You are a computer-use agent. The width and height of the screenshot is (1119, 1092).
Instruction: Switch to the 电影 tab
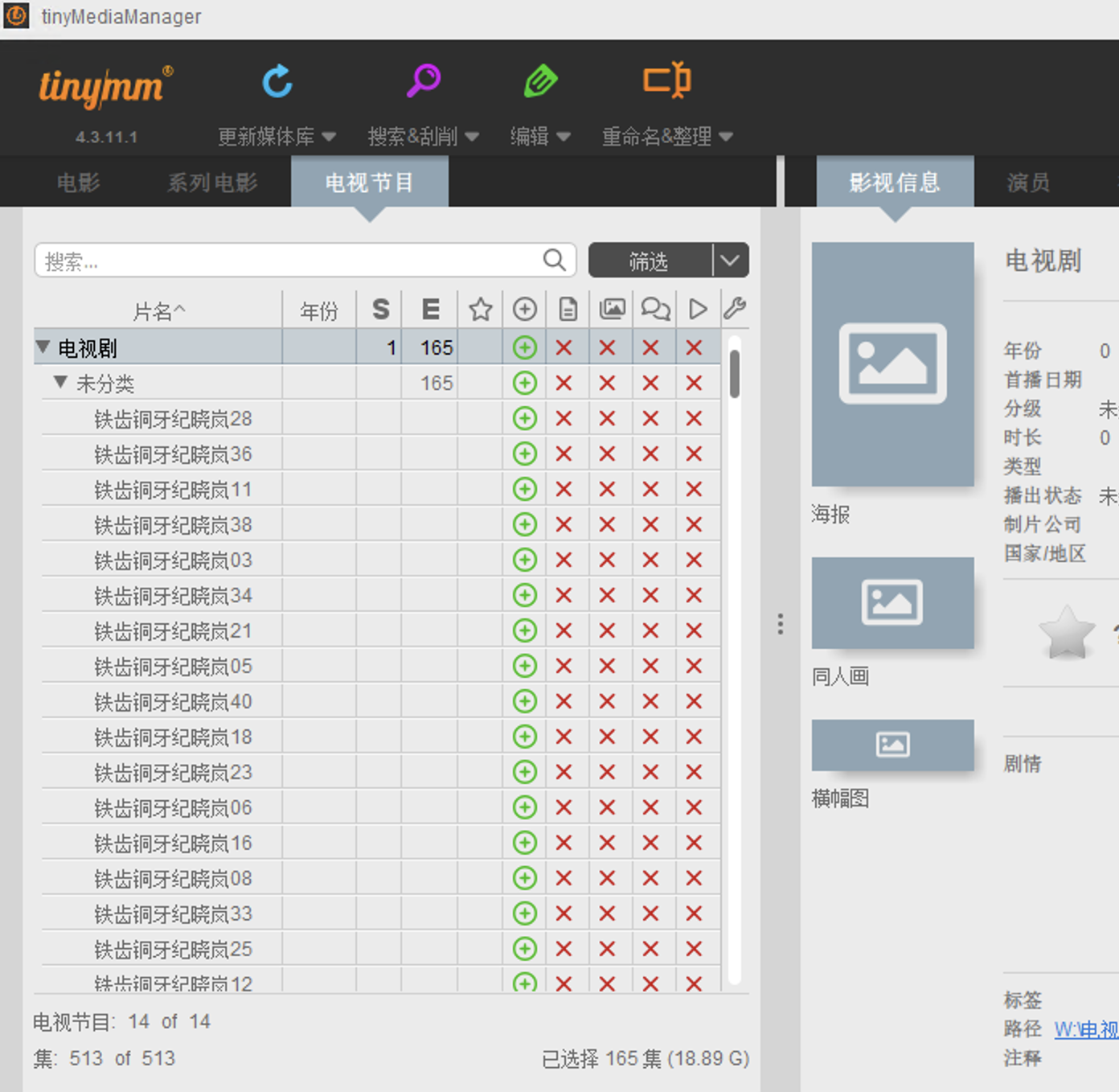click(x=78, y=183)
